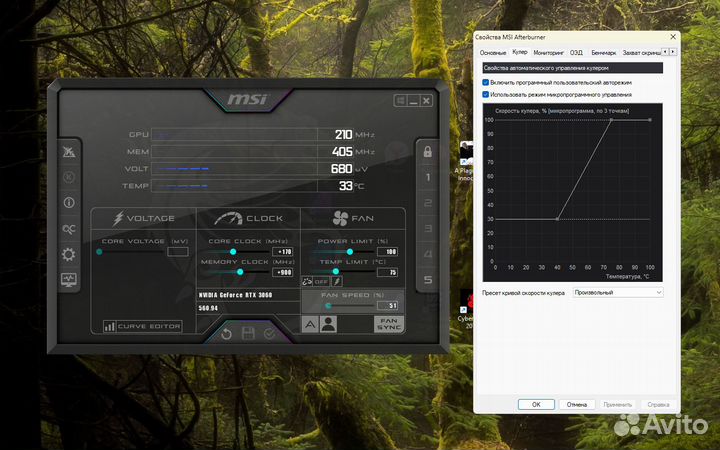Image resolution: width=720 pixels, height=450 pixels.
Task: Reset settings with the circular arrow icon
Action: [x=226, y=334]
